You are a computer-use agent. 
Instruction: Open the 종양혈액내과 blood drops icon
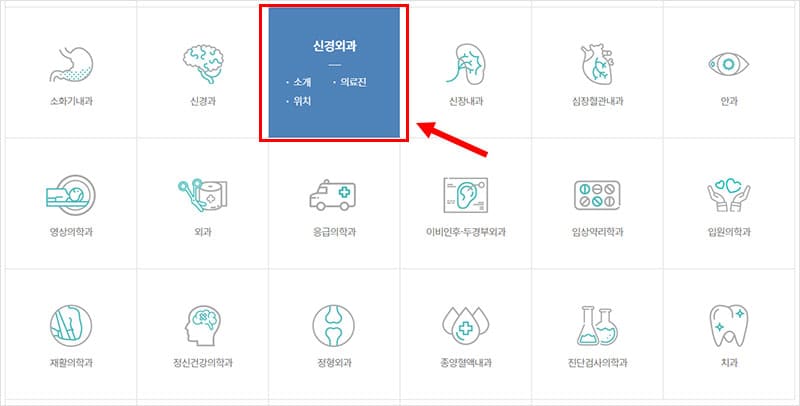click(x=466, y=326)
